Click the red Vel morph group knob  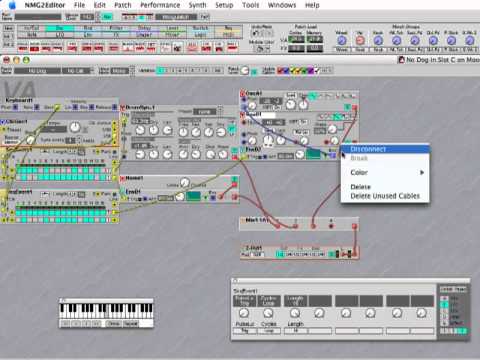[x=360, y=40]
